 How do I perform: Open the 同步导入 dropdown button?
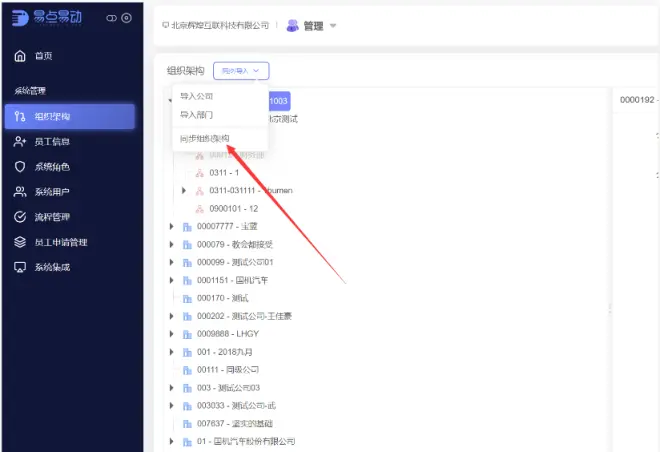(241, 71)
